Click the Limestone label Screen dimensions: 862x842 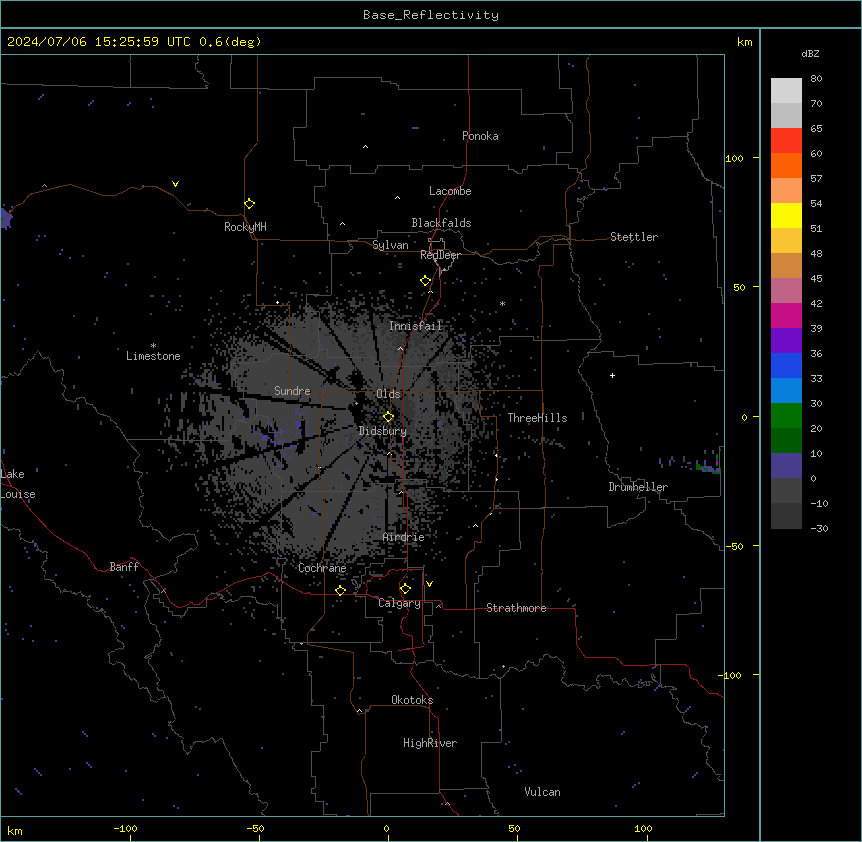(x=153, y=356)
